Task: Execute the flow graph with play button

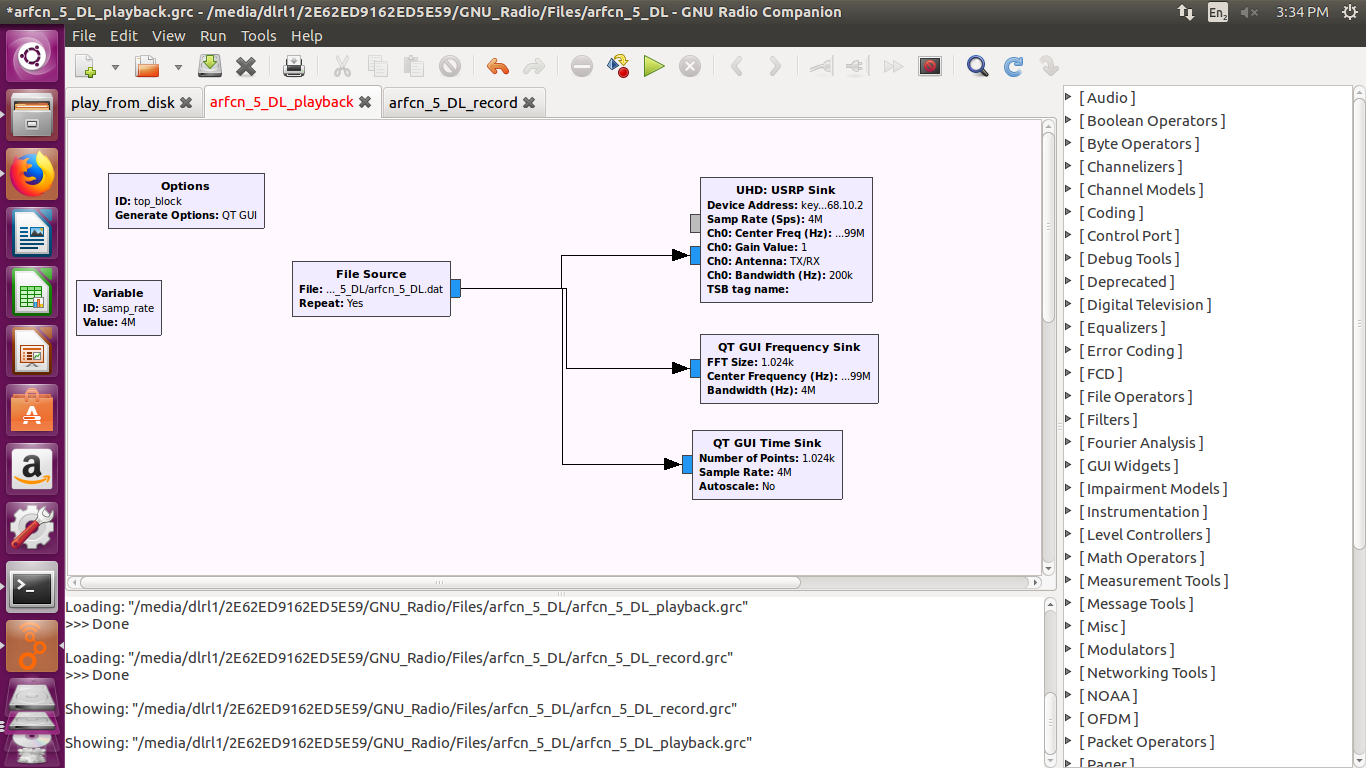Action: point(654,67)
